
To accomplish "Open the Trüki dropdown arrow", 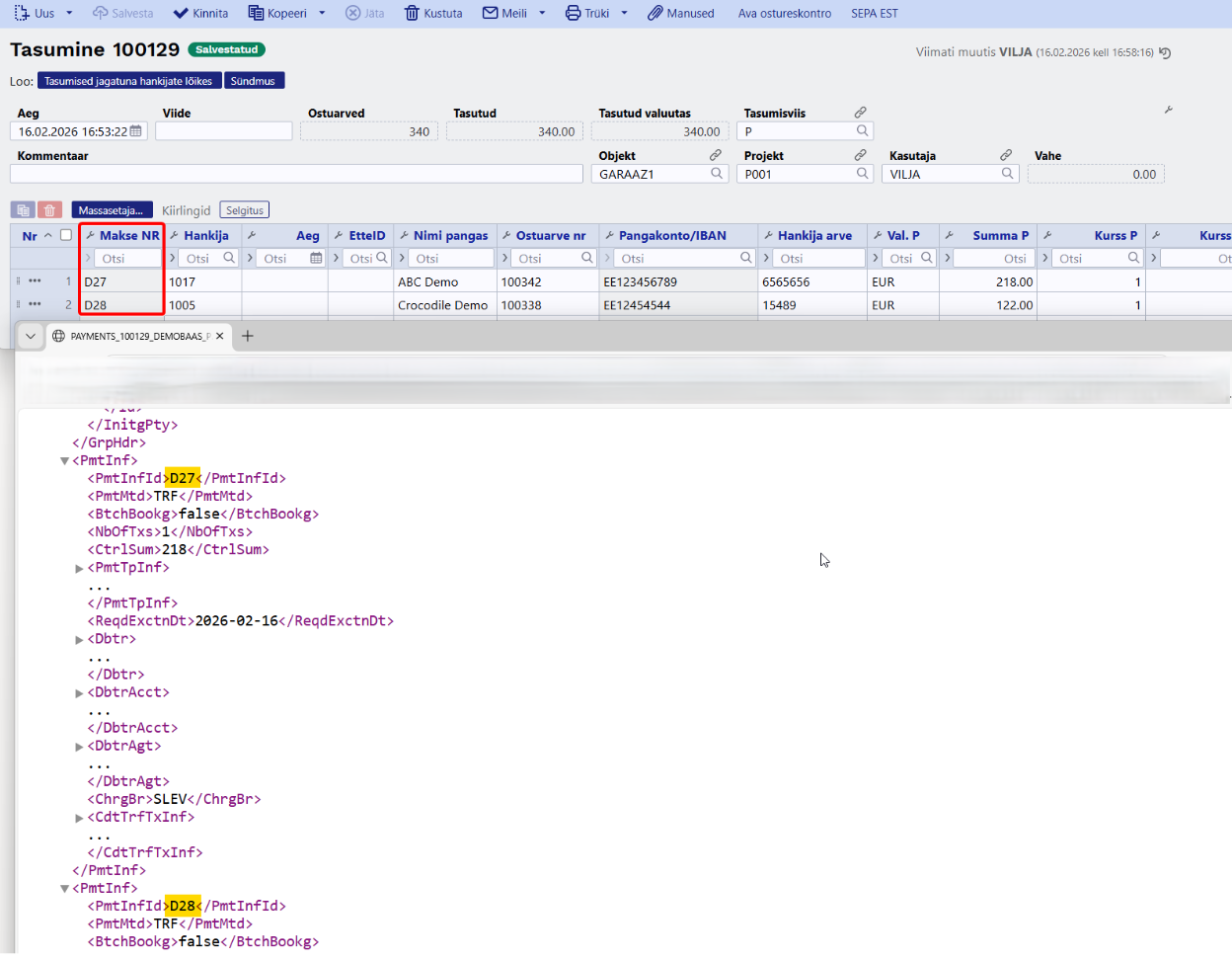I will click(x=624, y=13).
